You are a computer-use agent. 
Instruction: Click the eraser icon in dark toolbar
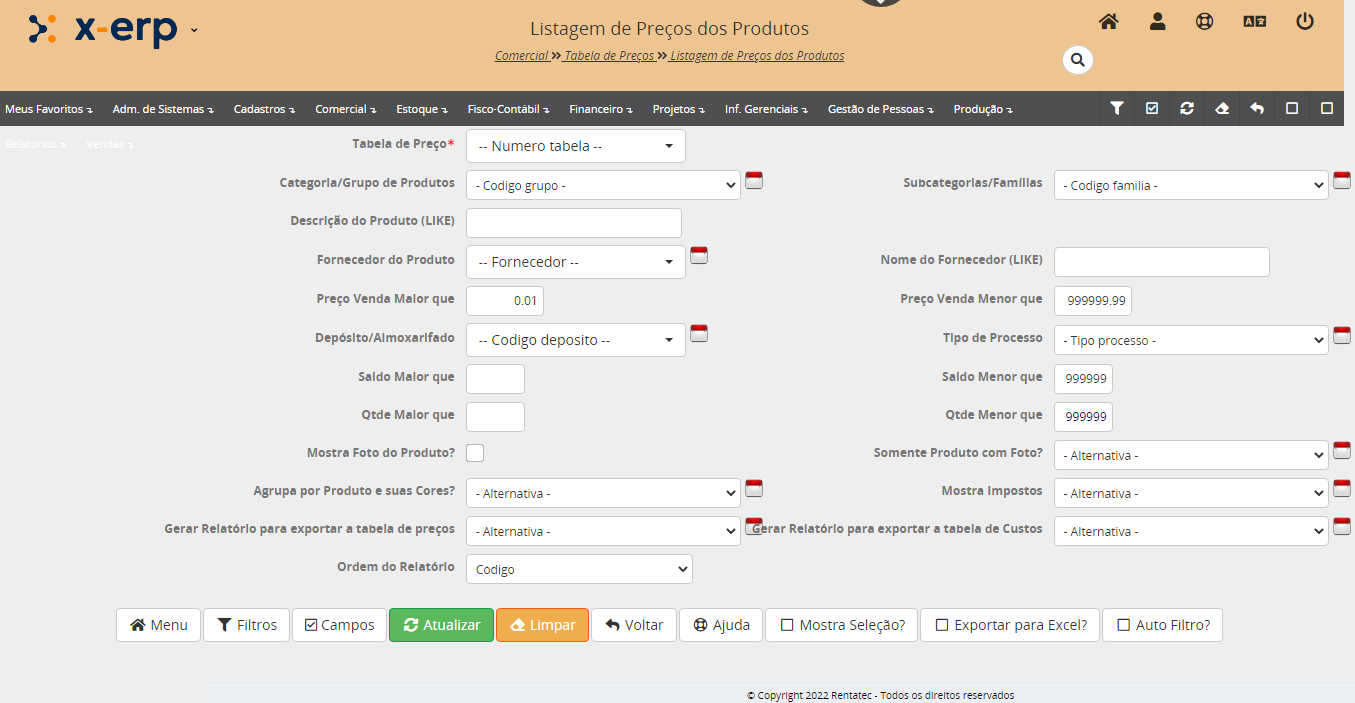point(1222,109)
